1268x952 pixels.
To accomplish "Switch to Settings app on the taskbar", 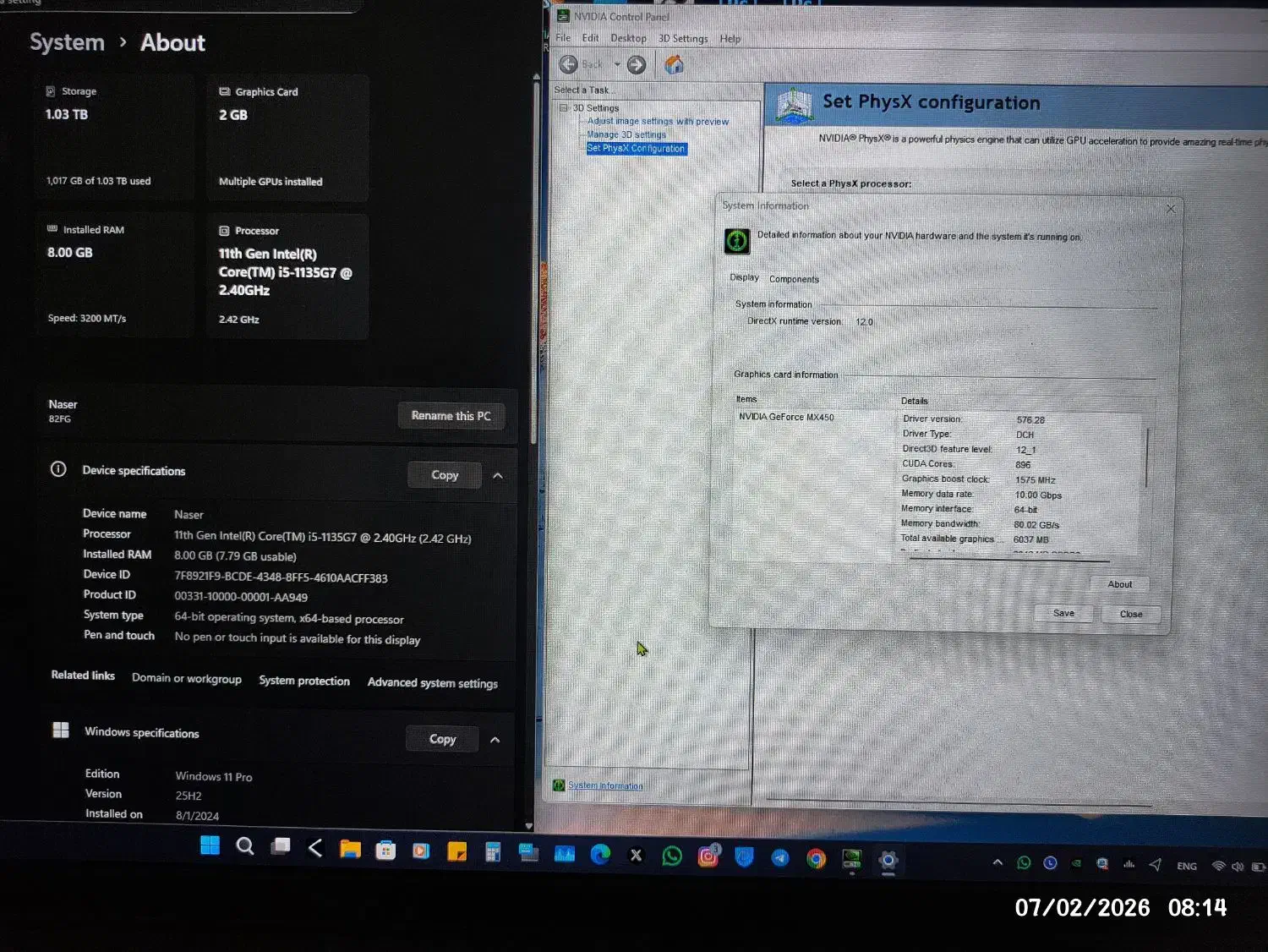I will pyautogui.click(x=888, y=861).
